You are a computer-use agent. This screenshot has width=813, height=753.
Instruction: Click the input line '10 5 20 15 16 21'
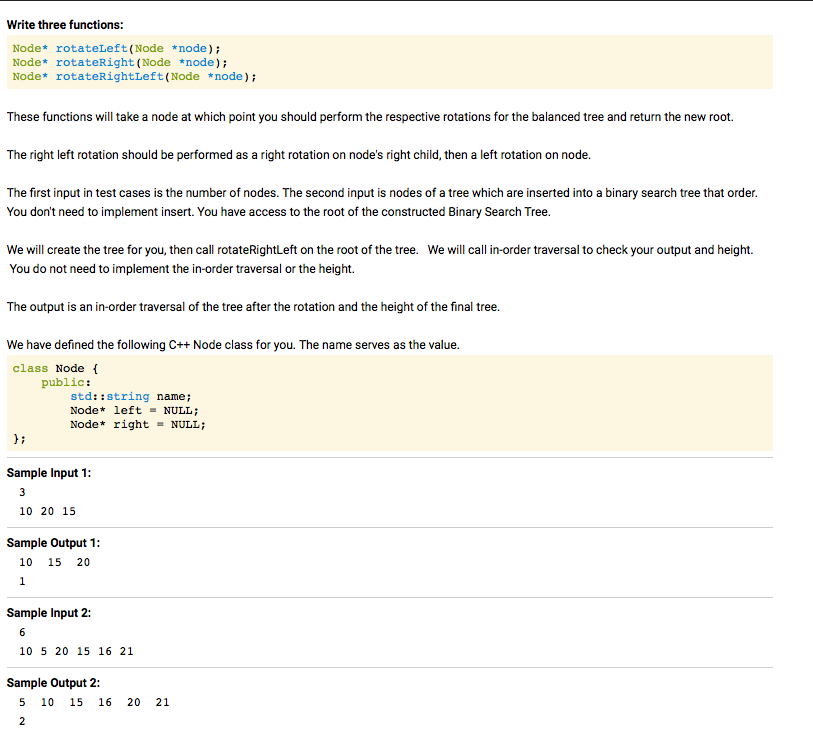click(76, 651)
